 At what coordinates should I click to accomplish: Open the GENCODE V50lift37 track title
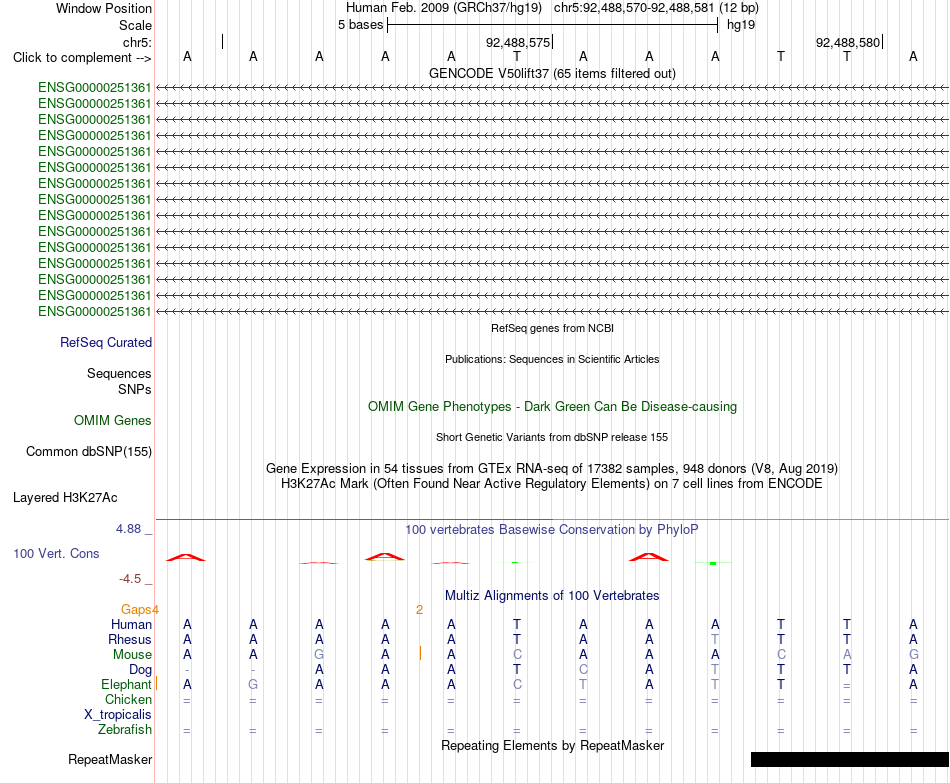click(x=552, y=73)
